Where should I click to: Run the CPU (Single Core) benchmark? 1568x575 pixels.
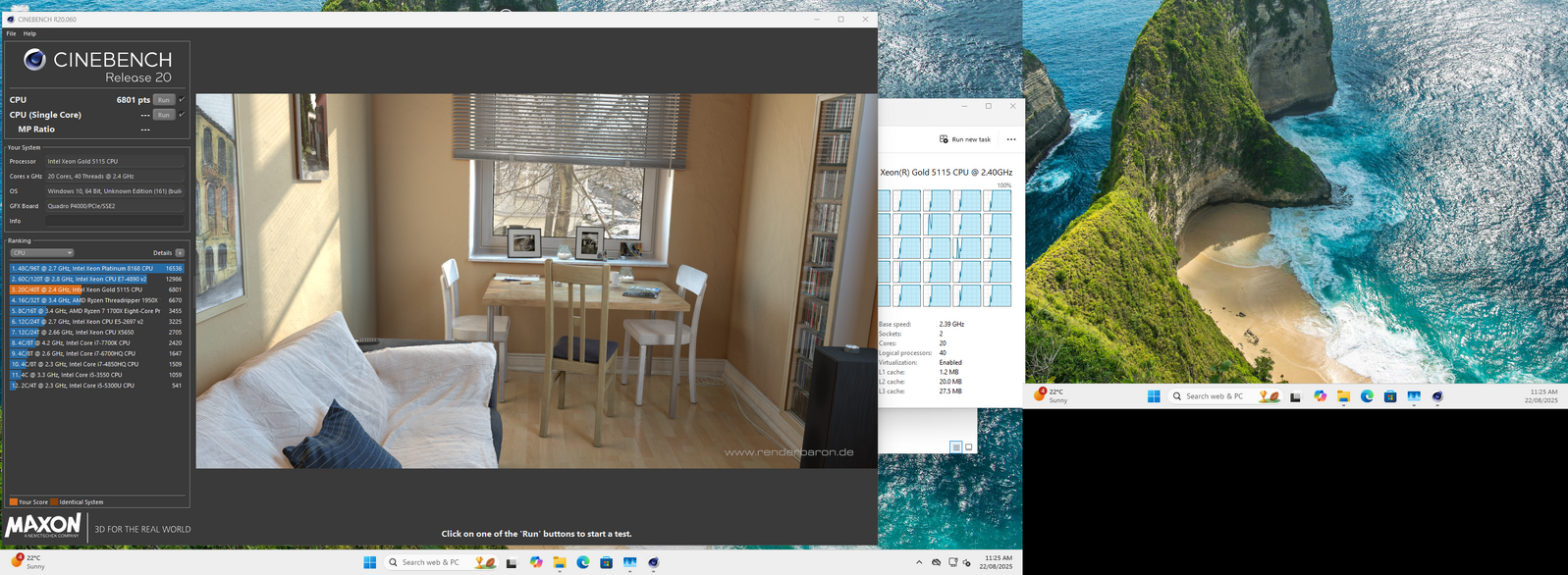point(164,115)
